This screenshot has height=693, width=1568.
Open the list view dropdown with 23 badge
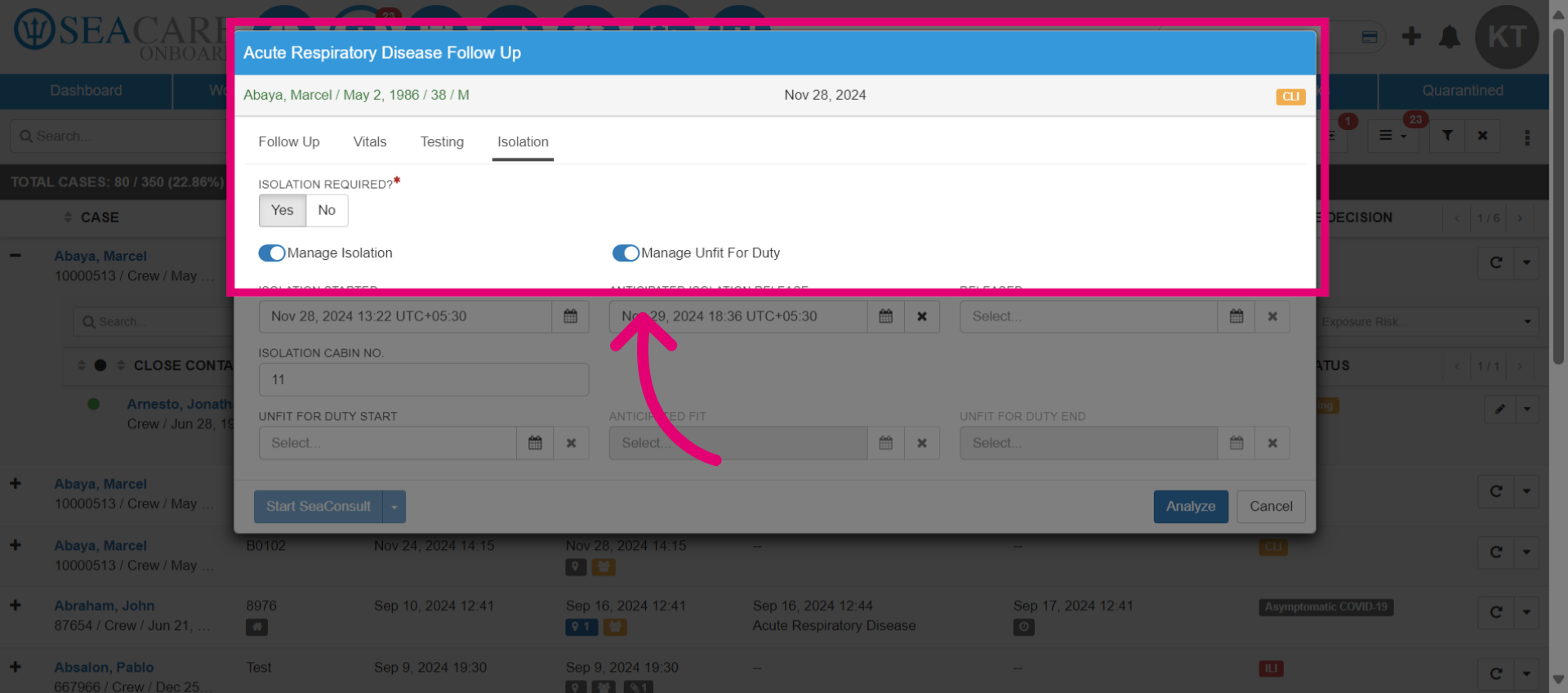pos(1393,136)
